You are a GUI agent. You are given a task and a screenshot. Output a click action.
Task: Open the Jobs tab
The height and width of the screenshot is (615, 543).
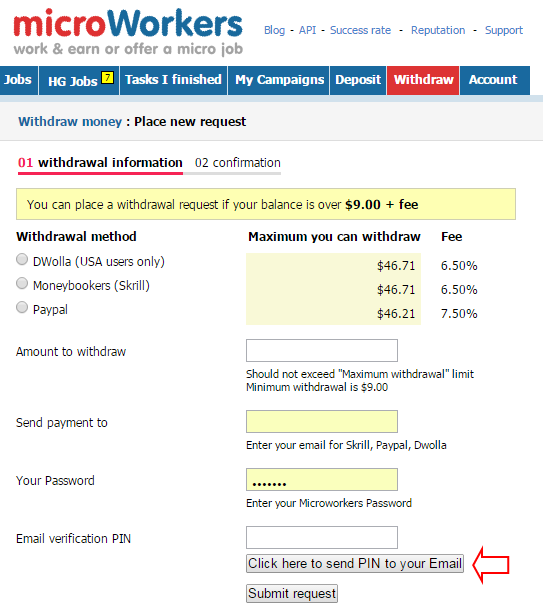click(x=18, y=80)
